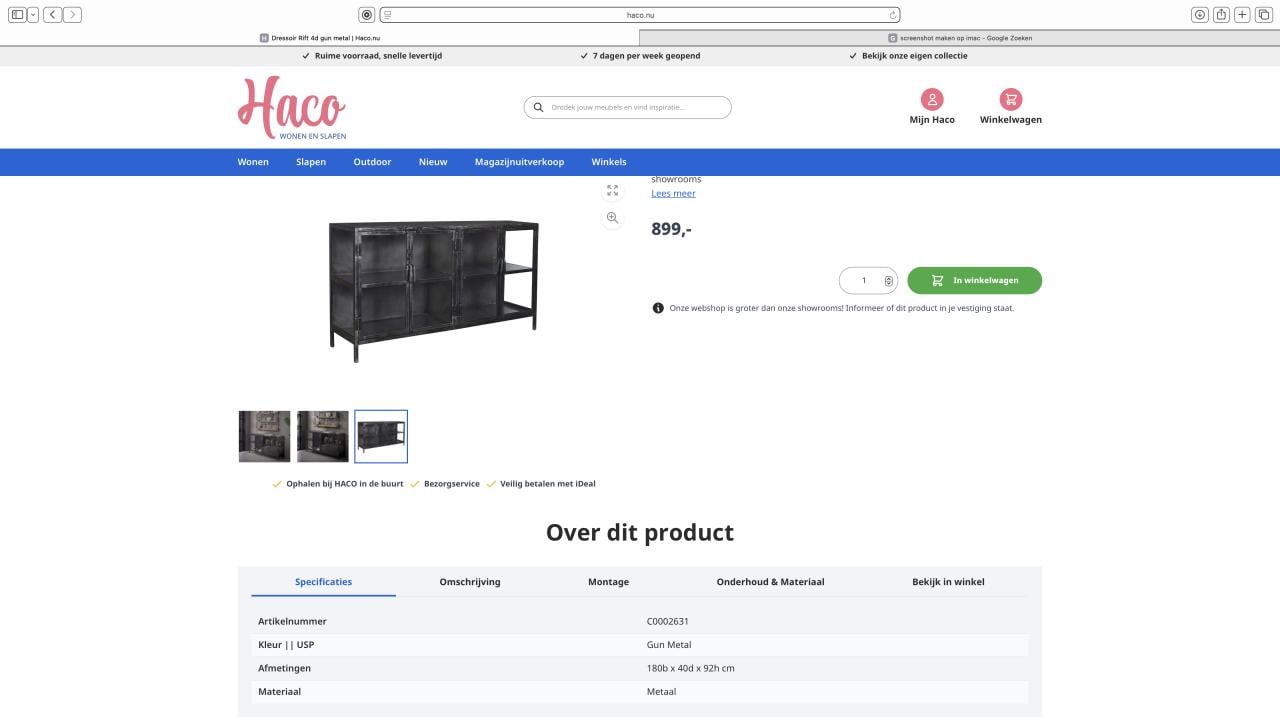Open the Specificaties tab

[x=323, y=582]
